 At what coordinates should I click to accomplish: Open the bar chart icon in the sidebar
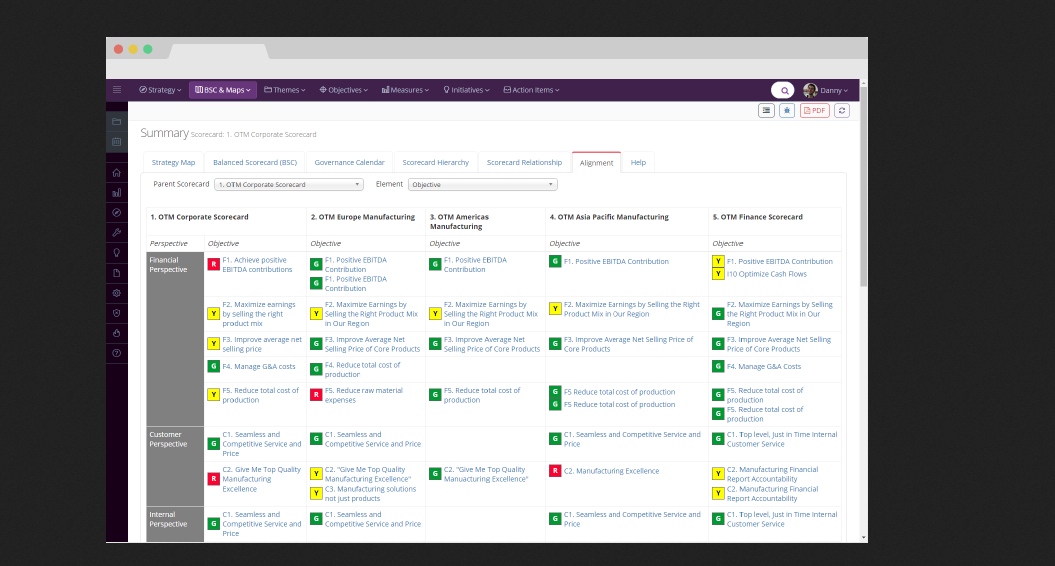[x=117, y=192]
